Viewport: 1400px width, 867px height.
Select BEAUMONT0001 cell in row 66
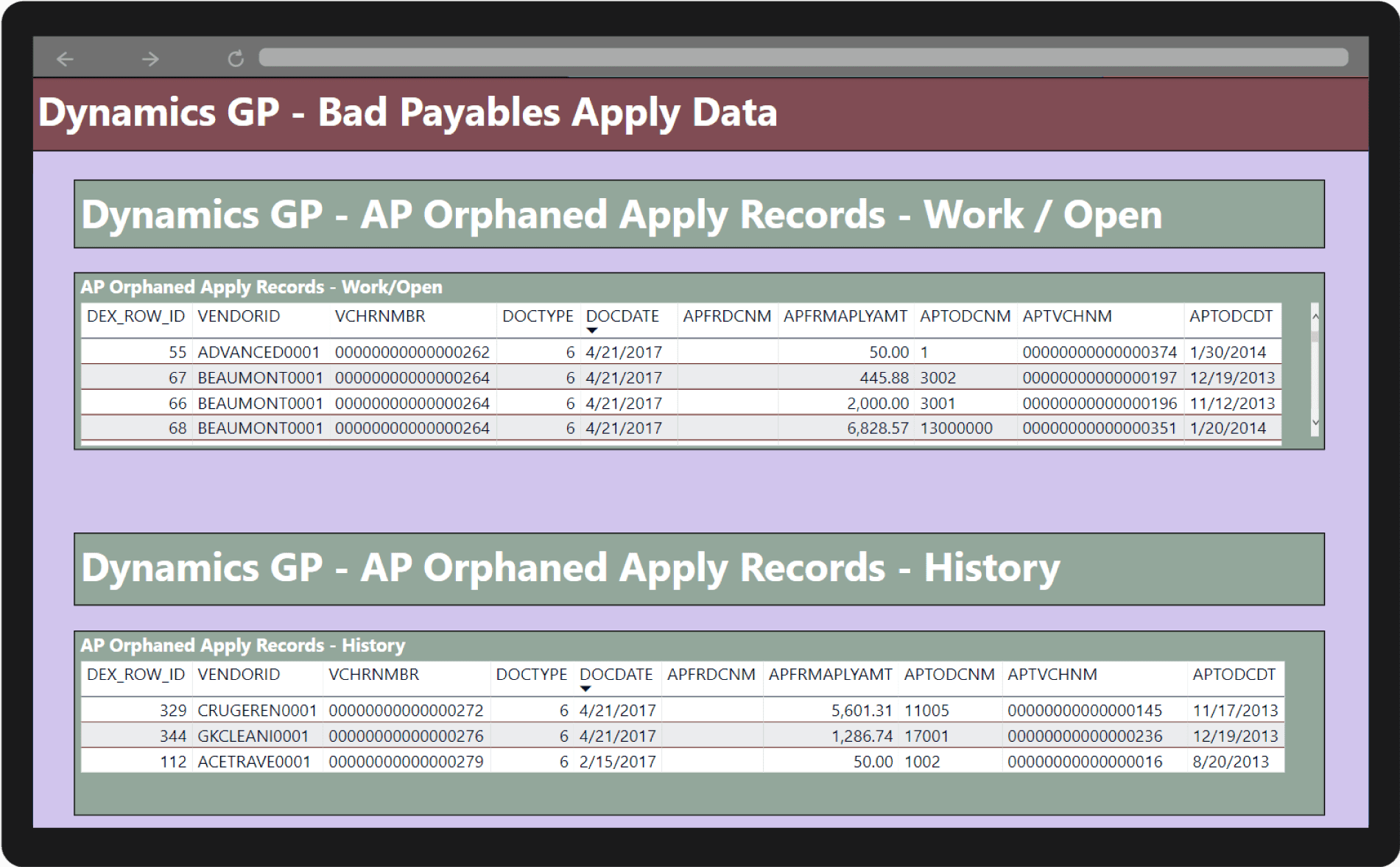point(260,404)
